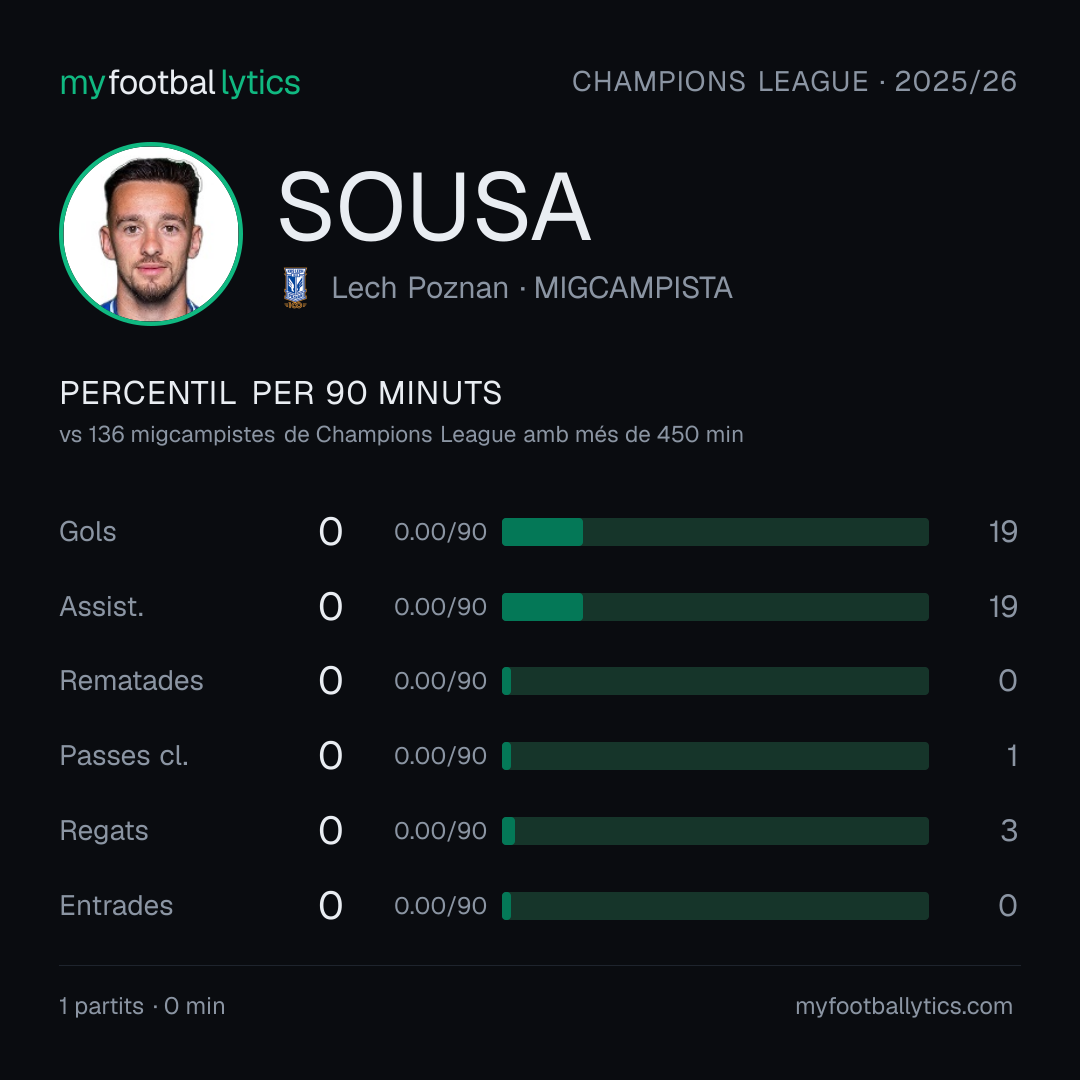The width and height of the screenshot is (1080, 1080).
Task: Click the Lech Poznan · MIGCAMPISTA text
Action: click(532, 288)
